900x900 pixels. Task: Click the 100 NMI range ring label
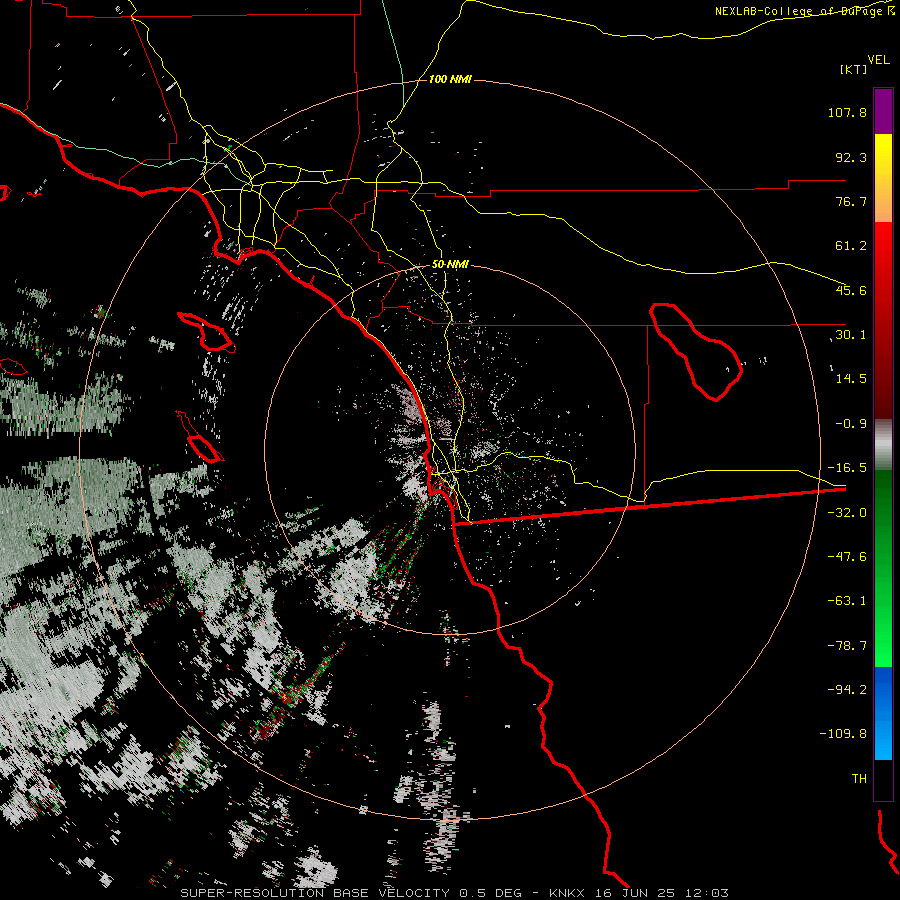(x=450, y=79)
